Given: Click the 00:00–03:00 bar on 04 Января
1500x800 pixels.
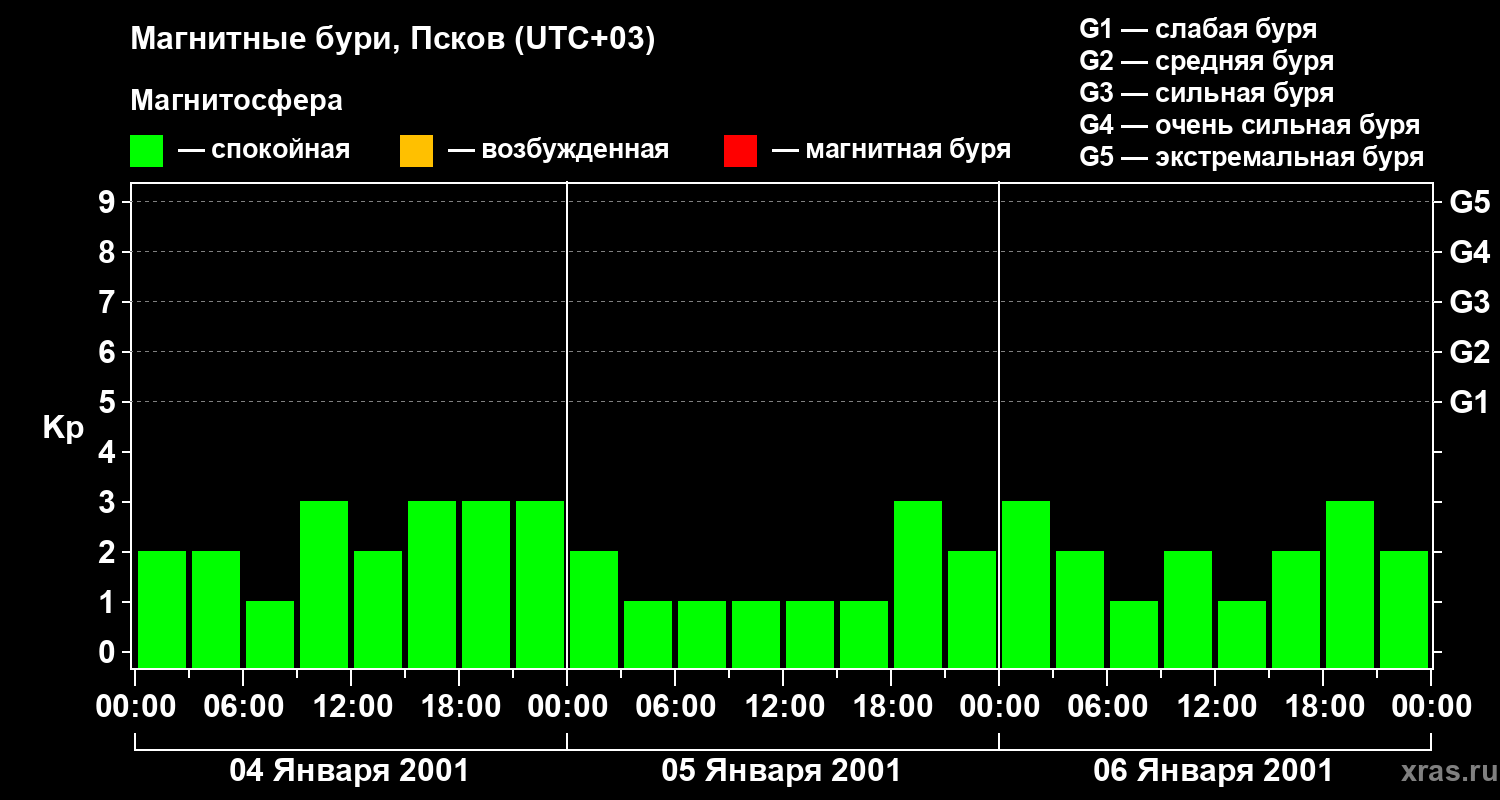Looking at the screenshot, I should tap(162, 609).
